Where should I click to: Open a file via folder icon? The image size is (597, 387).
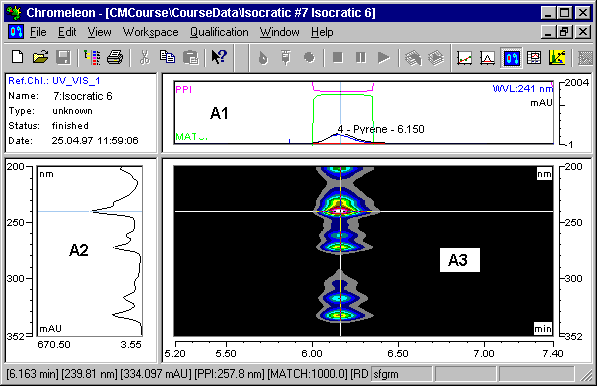click(40, 58)
